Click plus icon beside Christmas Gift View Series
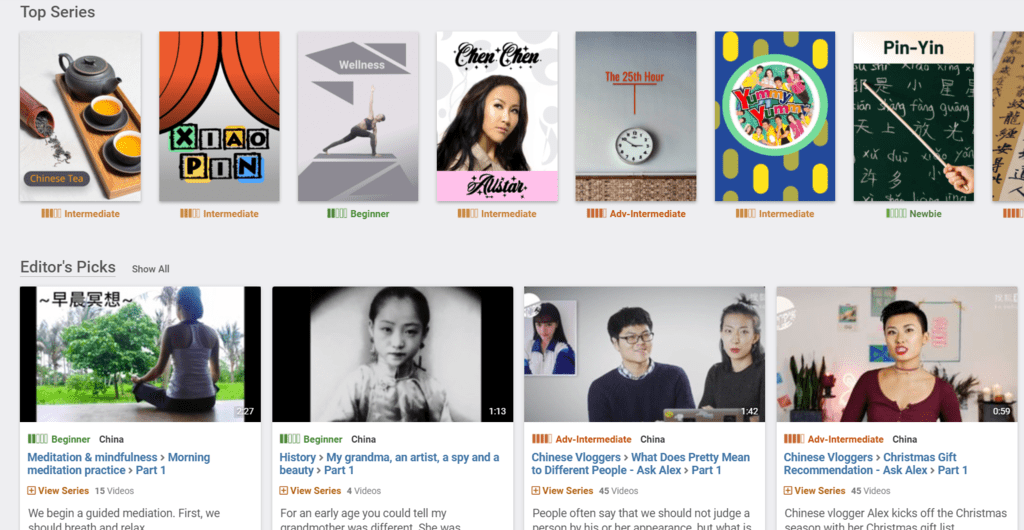This screenshot has height=530, width=1024. pyautogui.click(x=788, y=490)
